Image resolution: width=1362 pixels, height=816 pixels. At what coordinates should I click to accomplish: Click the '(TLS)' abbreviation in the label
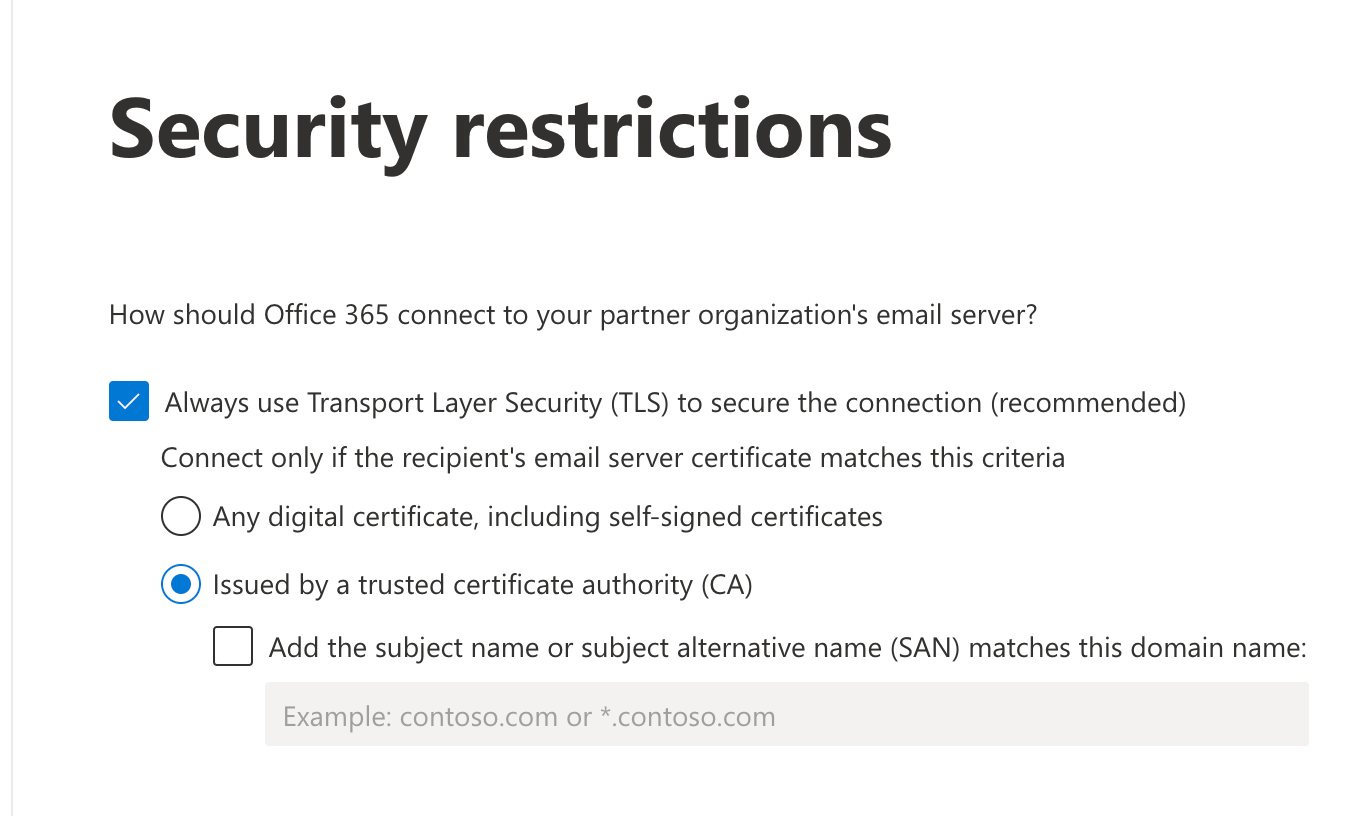click(634, 403)
